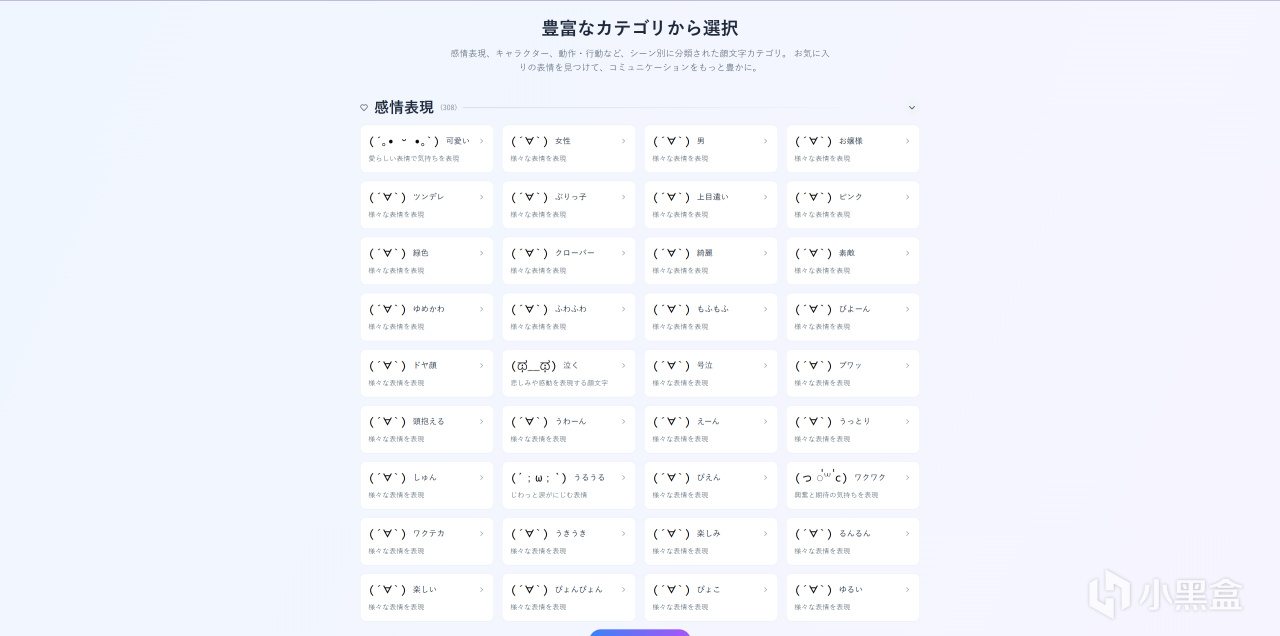
Task: Click the arrow icon on お嬢様 card
Action: 907,141
